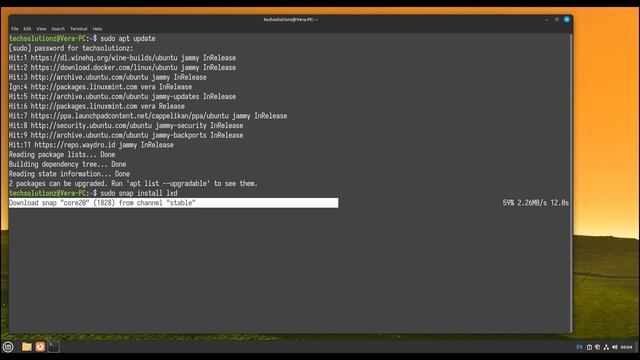Open the update manager shield tray icon
Image resolution: width=640 pixels, height=360 pixels.
(598, 347)
